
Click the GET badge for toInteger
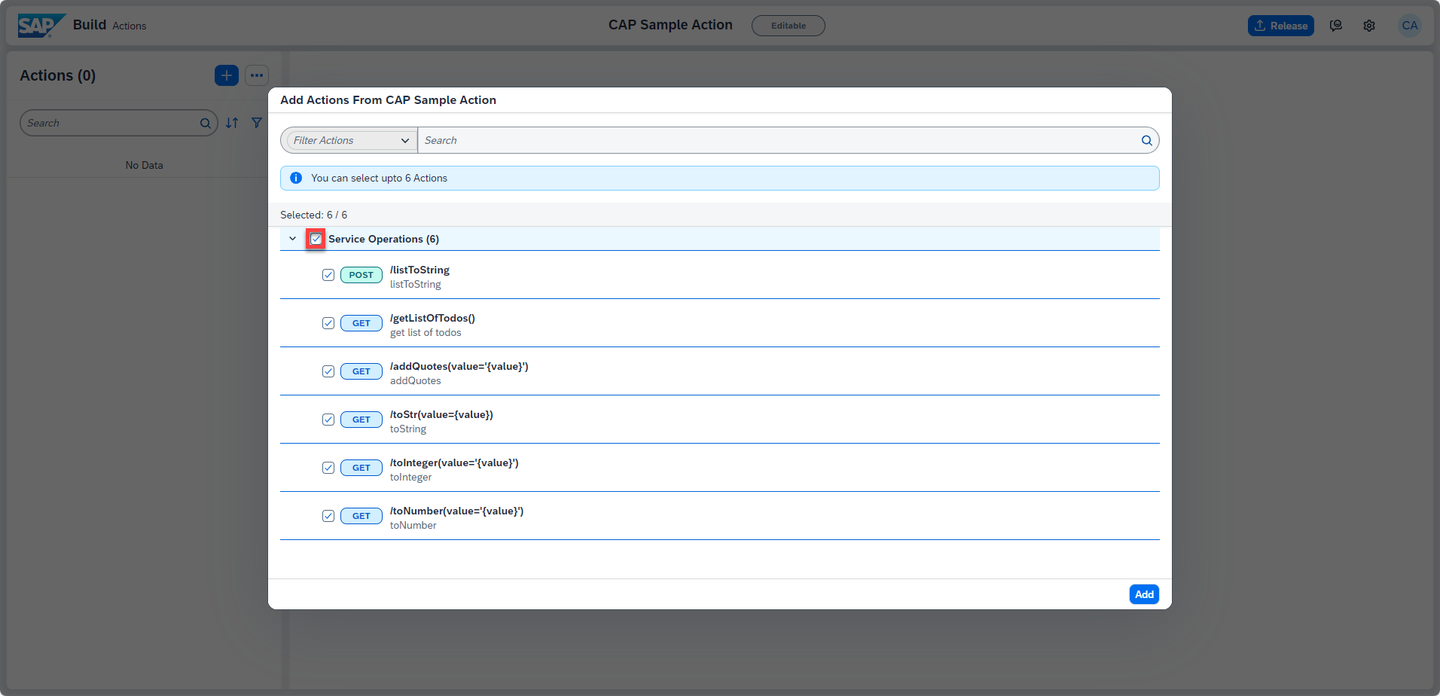361,467
